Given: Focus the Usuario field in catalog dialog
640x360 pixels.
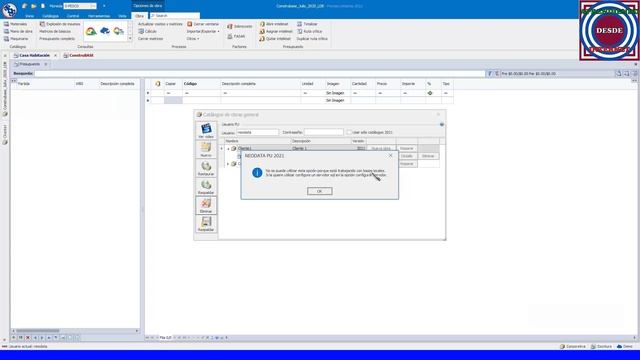Looking at the screenshot, I should 258,132.
